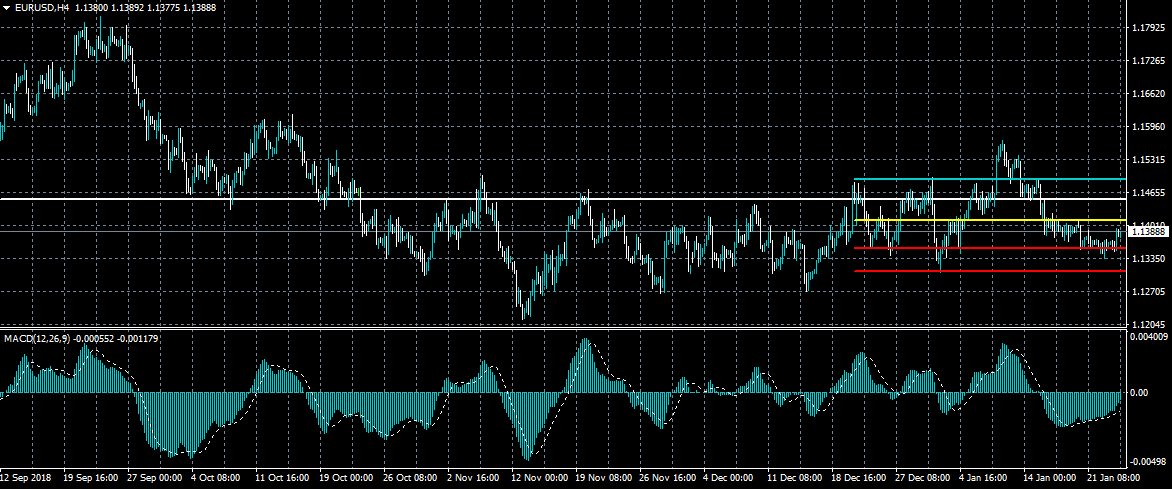Viewport: 1172px width, 489px height.
Task: Click the 1.17925 price on the scale
Action: (1147, 28)
